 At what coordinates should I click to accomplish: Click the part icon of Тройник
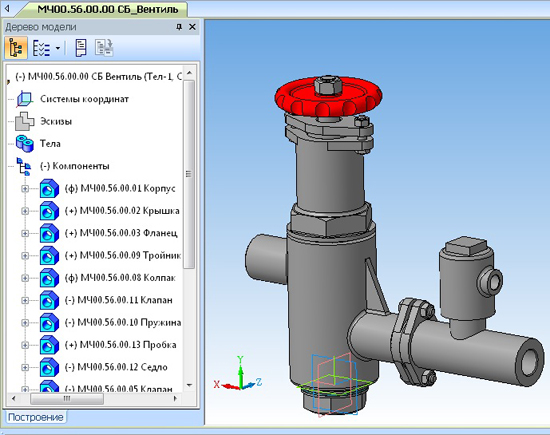[49, 256]
